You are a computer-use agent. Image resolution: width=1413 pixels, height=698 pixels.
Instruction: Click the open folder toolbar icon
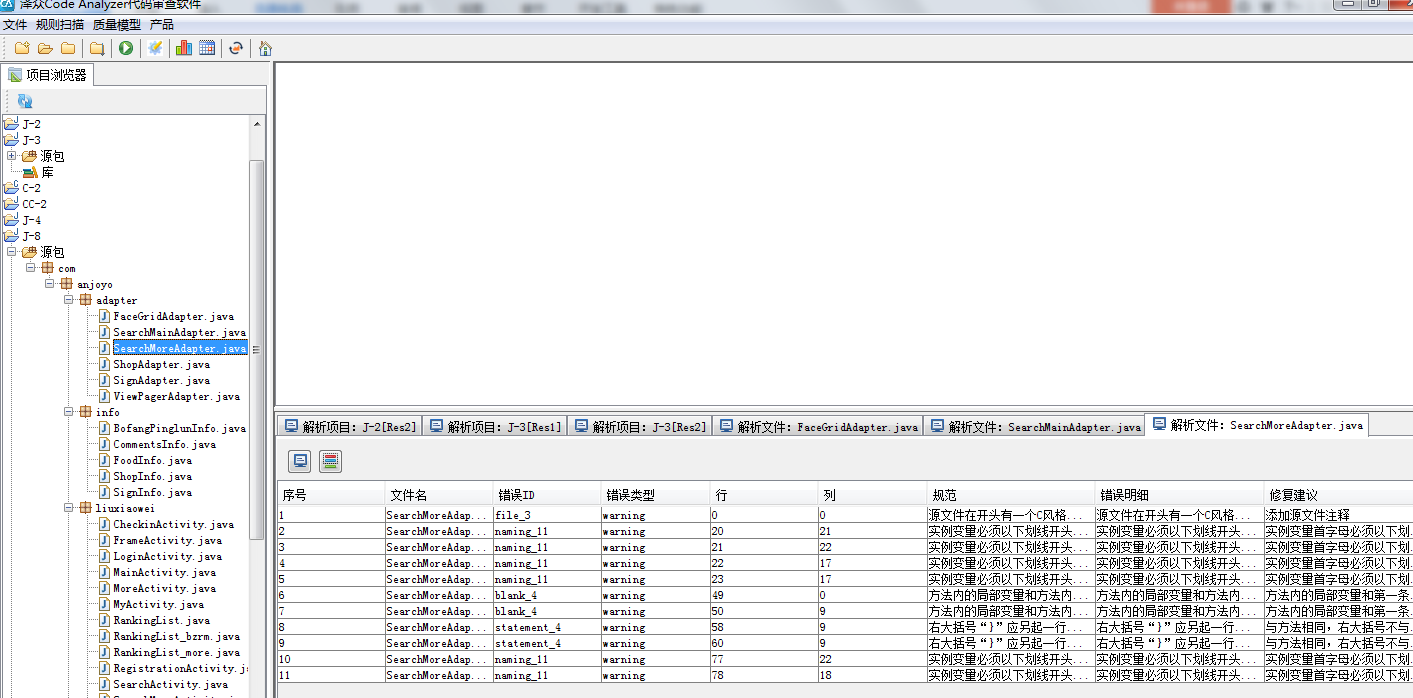click(x=45, y=48)
